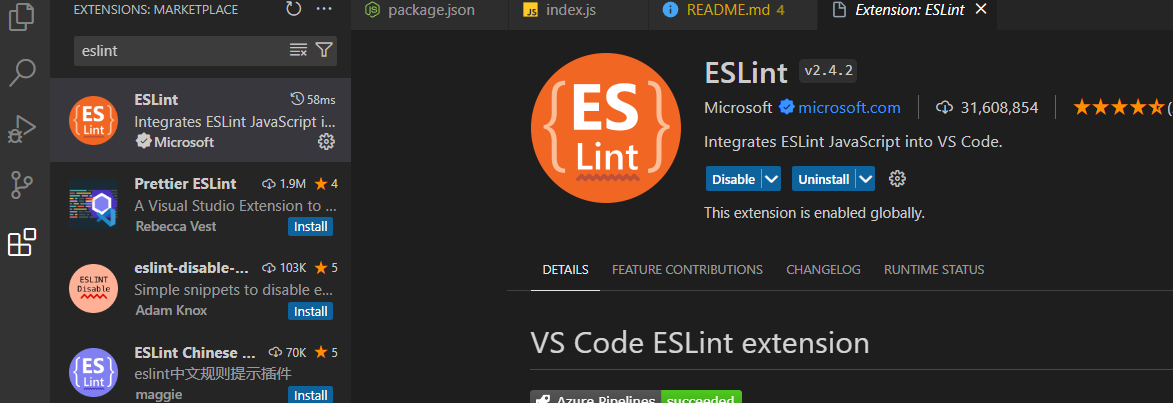Open the CHANGELOG tab
The image size is (1173, 403).
823,270
